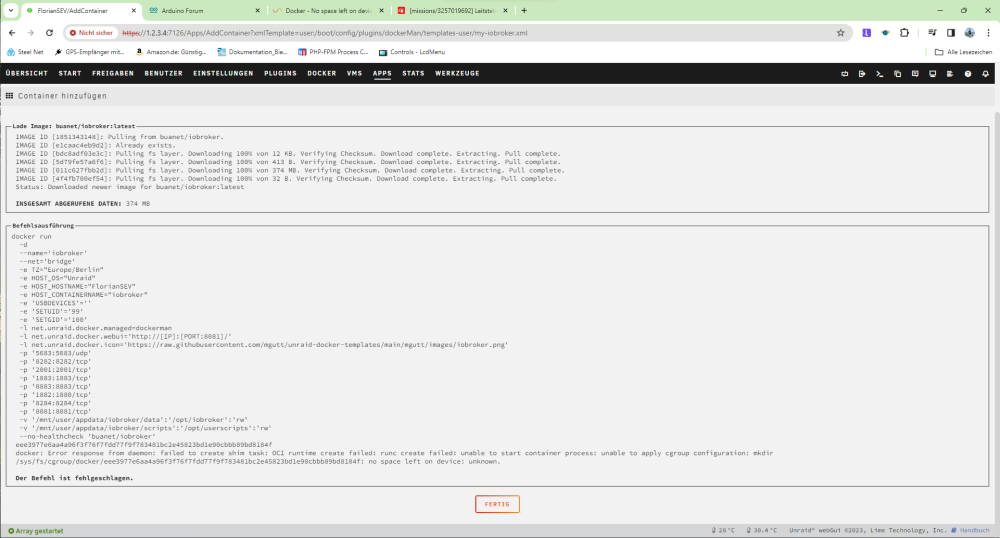Click the copy-windows icon in Unraid navbar
This screenshot has width=1000, height=538.
point(897,74)
